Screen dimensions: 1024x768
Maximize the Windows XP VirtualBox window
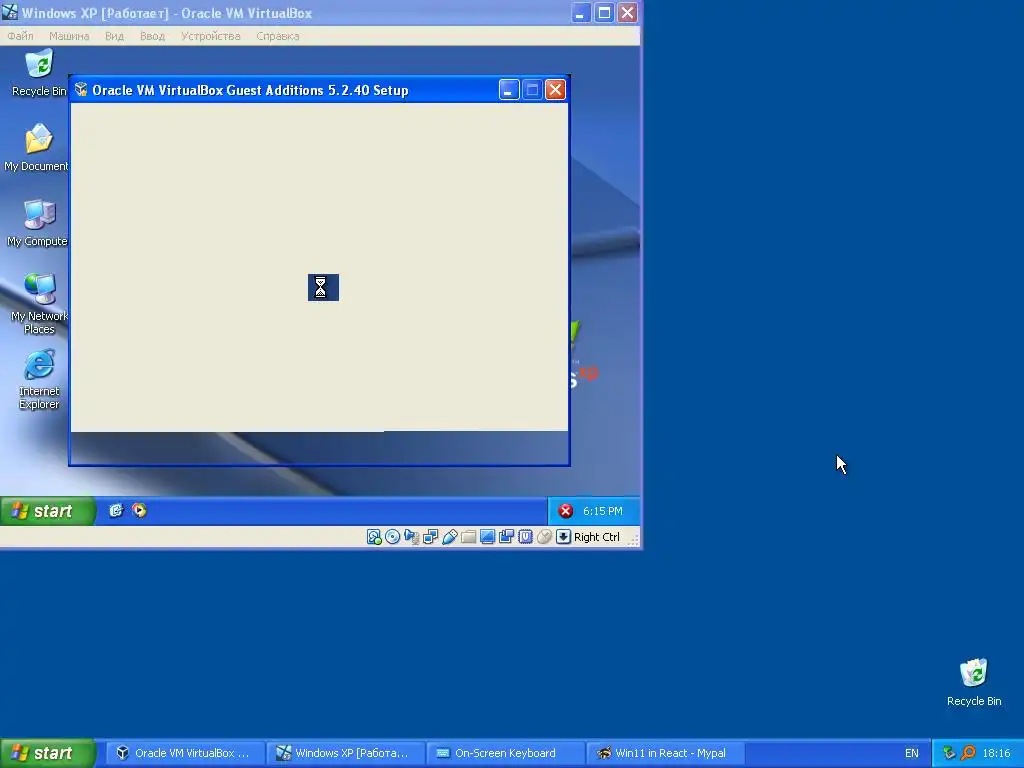604,12
